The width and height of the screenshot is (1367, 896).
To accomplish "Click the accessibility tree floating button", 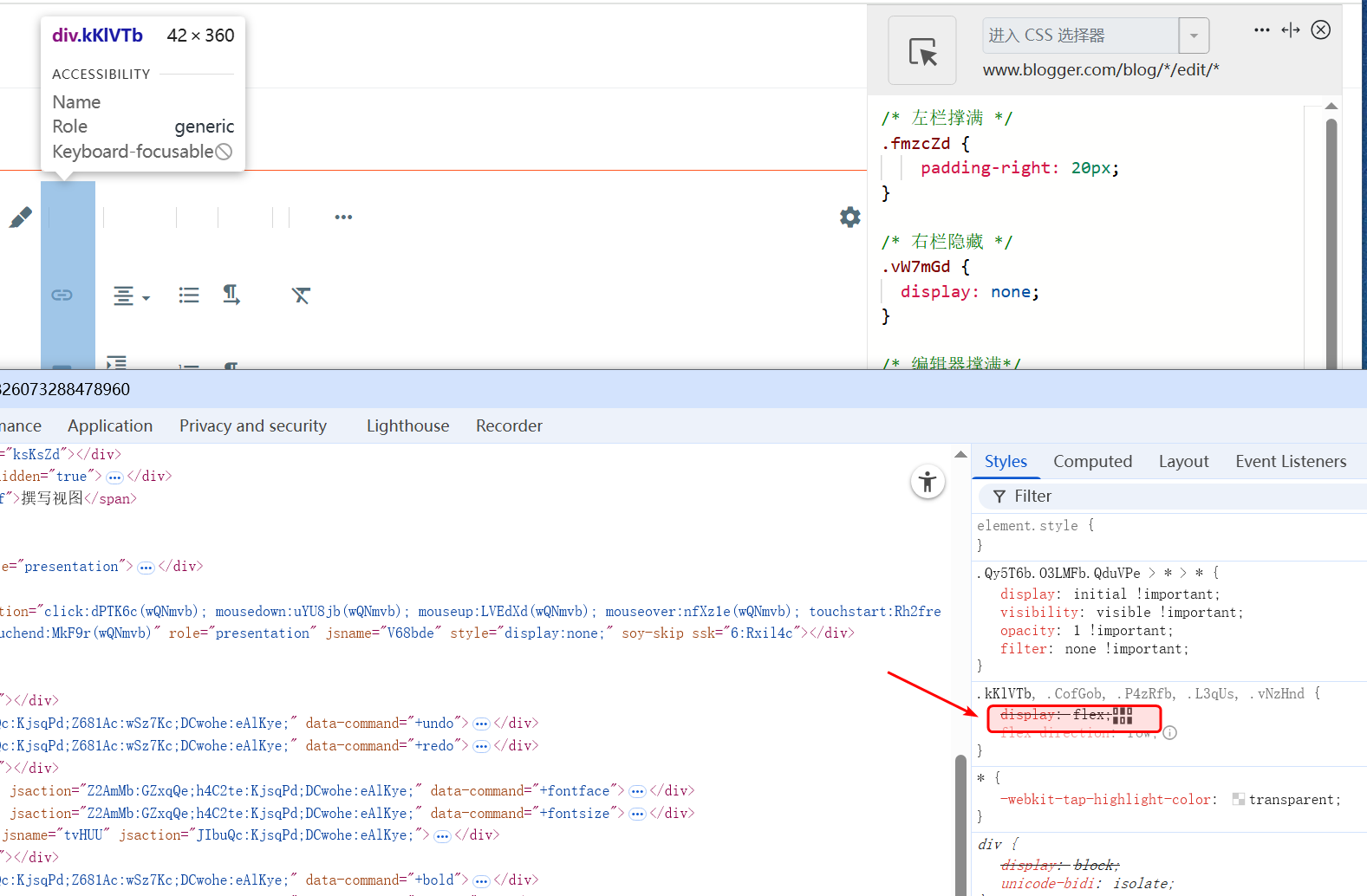I will pyautogui.click(x=927, y=482).
